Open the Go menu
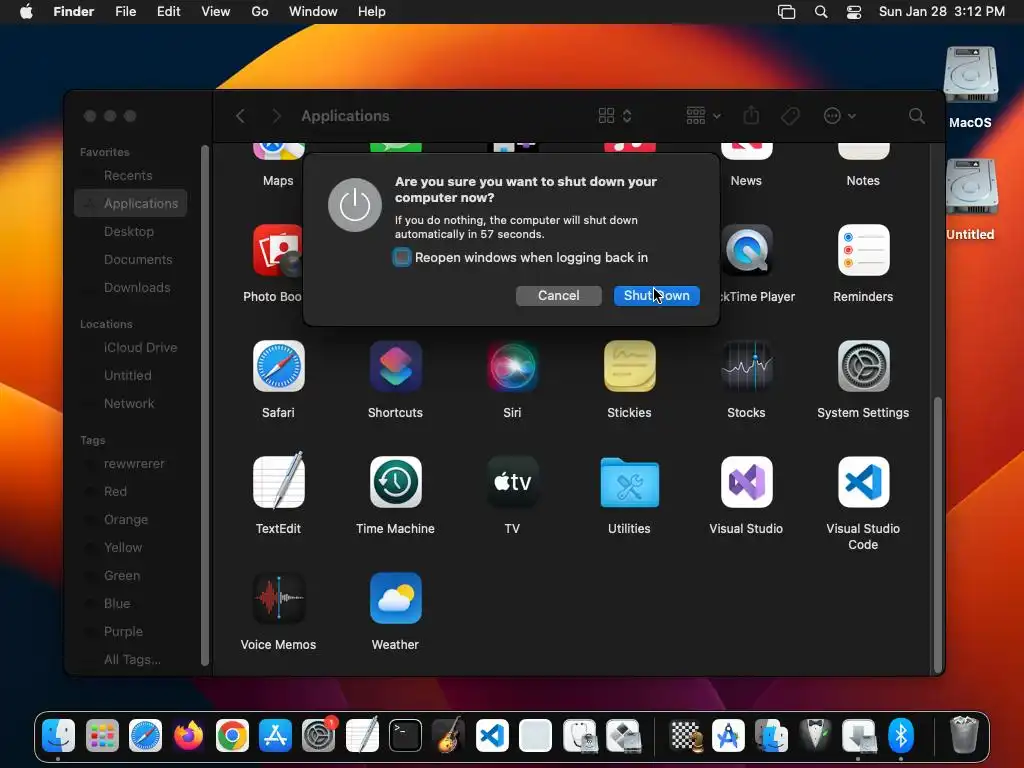Viewport: 1024px width, 768px height. click(x=260, y=12)
